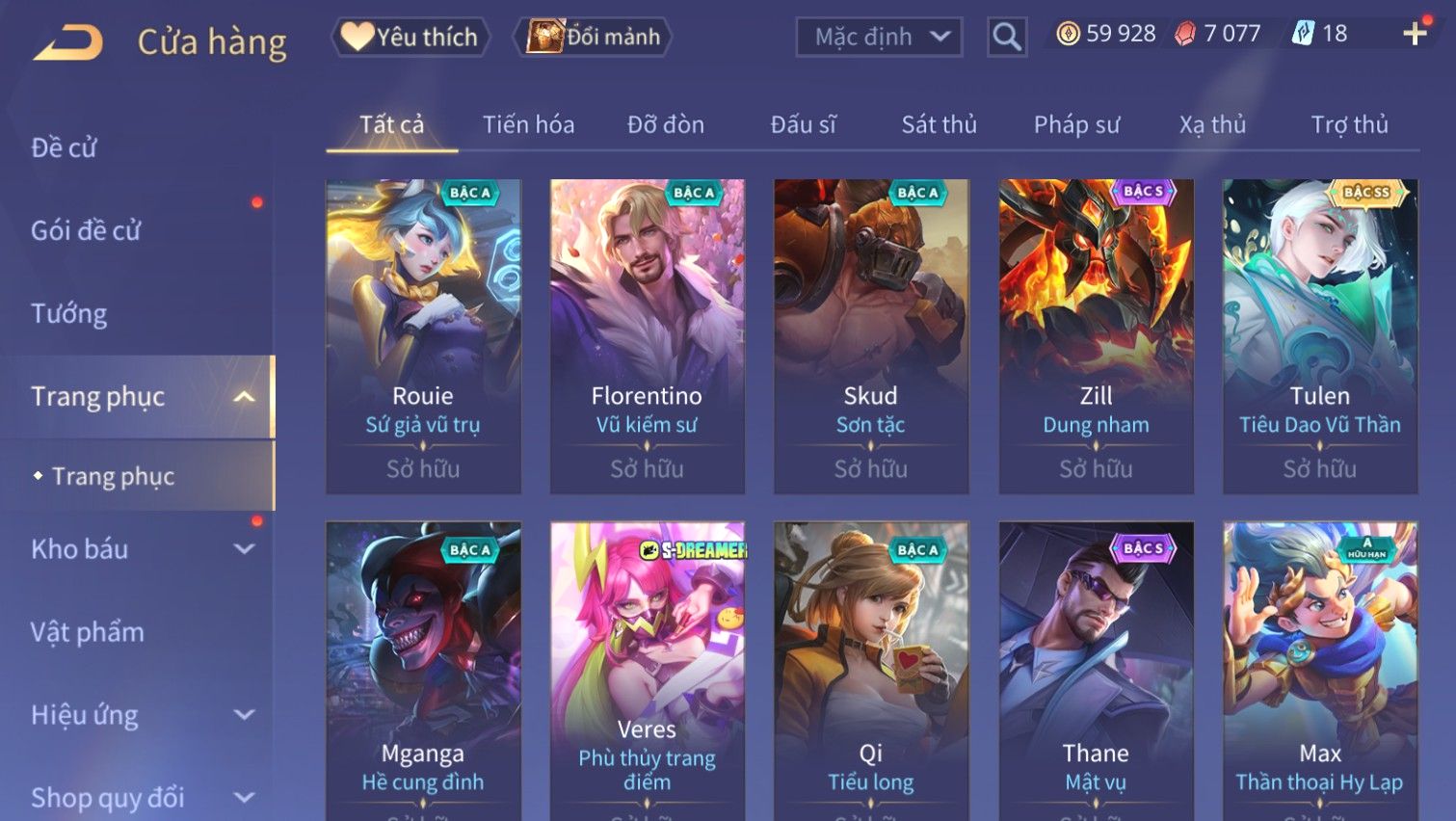The width and height of the screenshot is (1456, 821).
Task: Expand the Kho báu sidebar section
Action: (x=245, y=549)
